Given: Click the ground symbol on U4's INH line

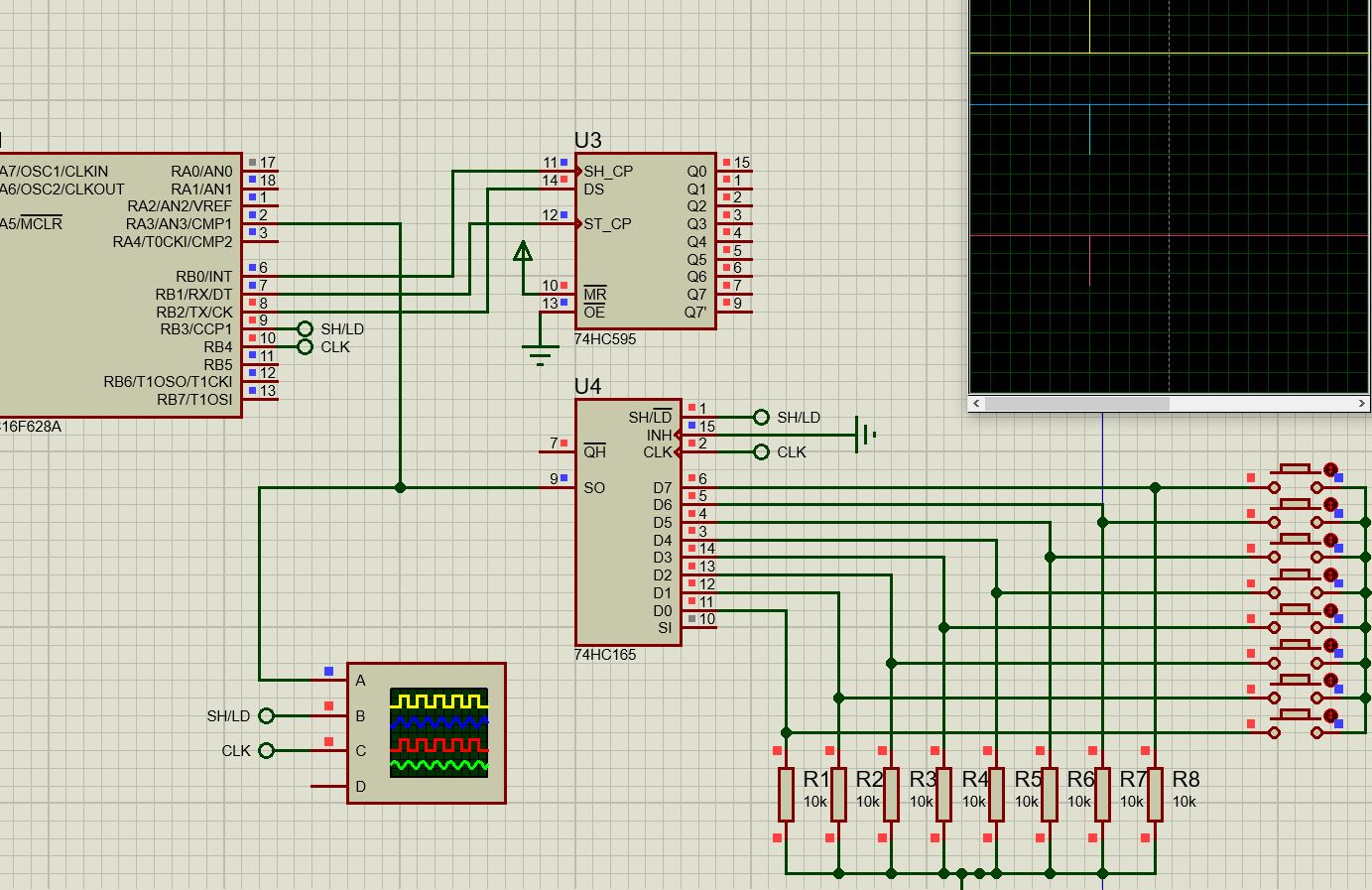Looking at the screenshot, I should click(865, 435).
